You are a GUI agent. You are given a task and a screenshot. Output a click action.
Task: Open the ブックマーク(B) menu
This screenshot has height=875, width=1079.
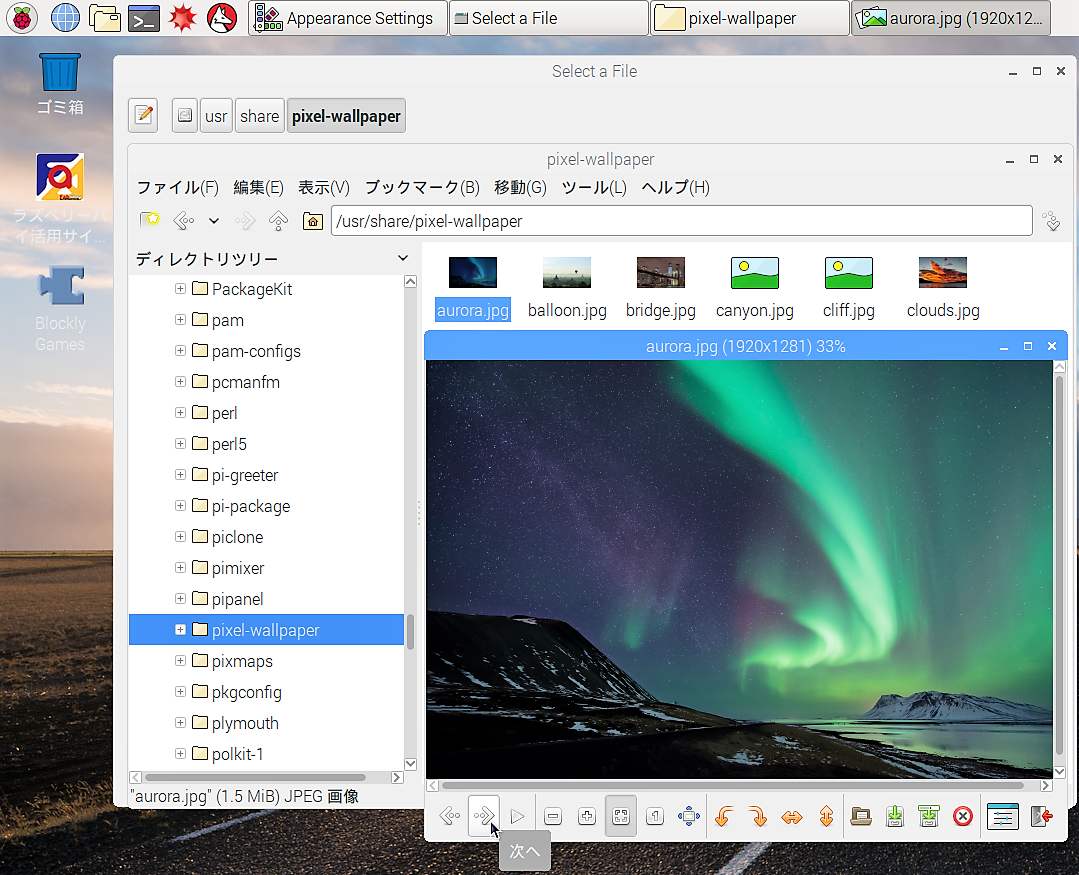click(x=421, y=187)
